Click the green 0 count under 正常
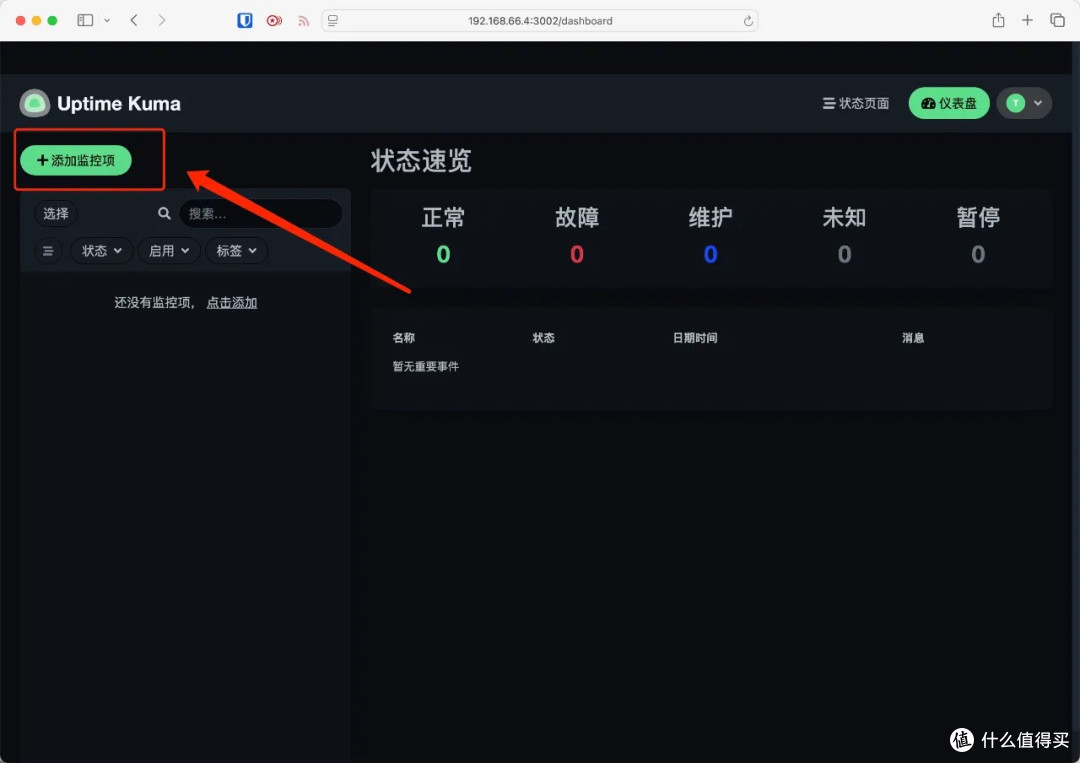The width and height of the screenshot is (1080, 763). click(444, 255)
